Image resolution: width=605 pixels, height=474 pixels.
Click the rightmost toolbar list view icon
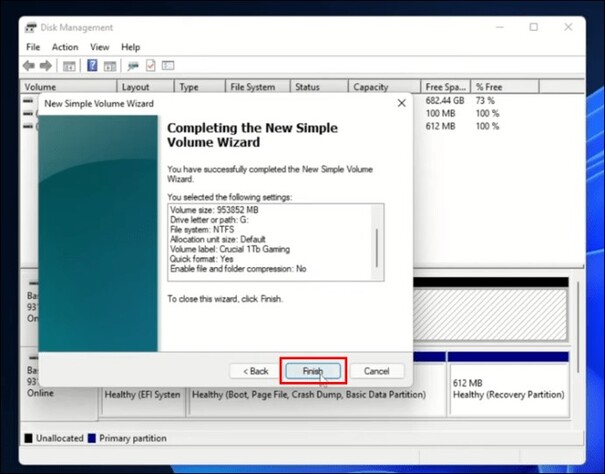coord(169,66)
